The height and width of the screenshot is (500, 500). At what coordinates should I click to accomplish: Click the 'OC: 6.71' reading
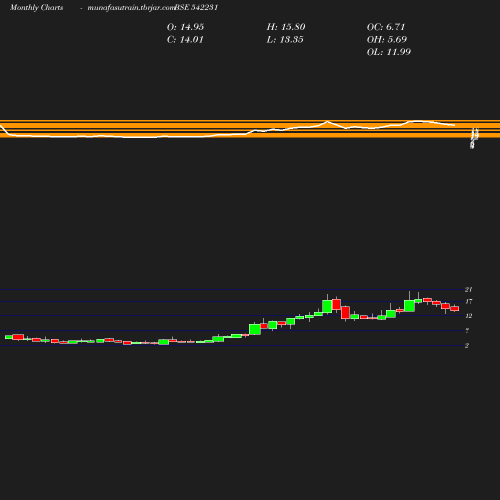pyautogui.click(x=386, y=27)
